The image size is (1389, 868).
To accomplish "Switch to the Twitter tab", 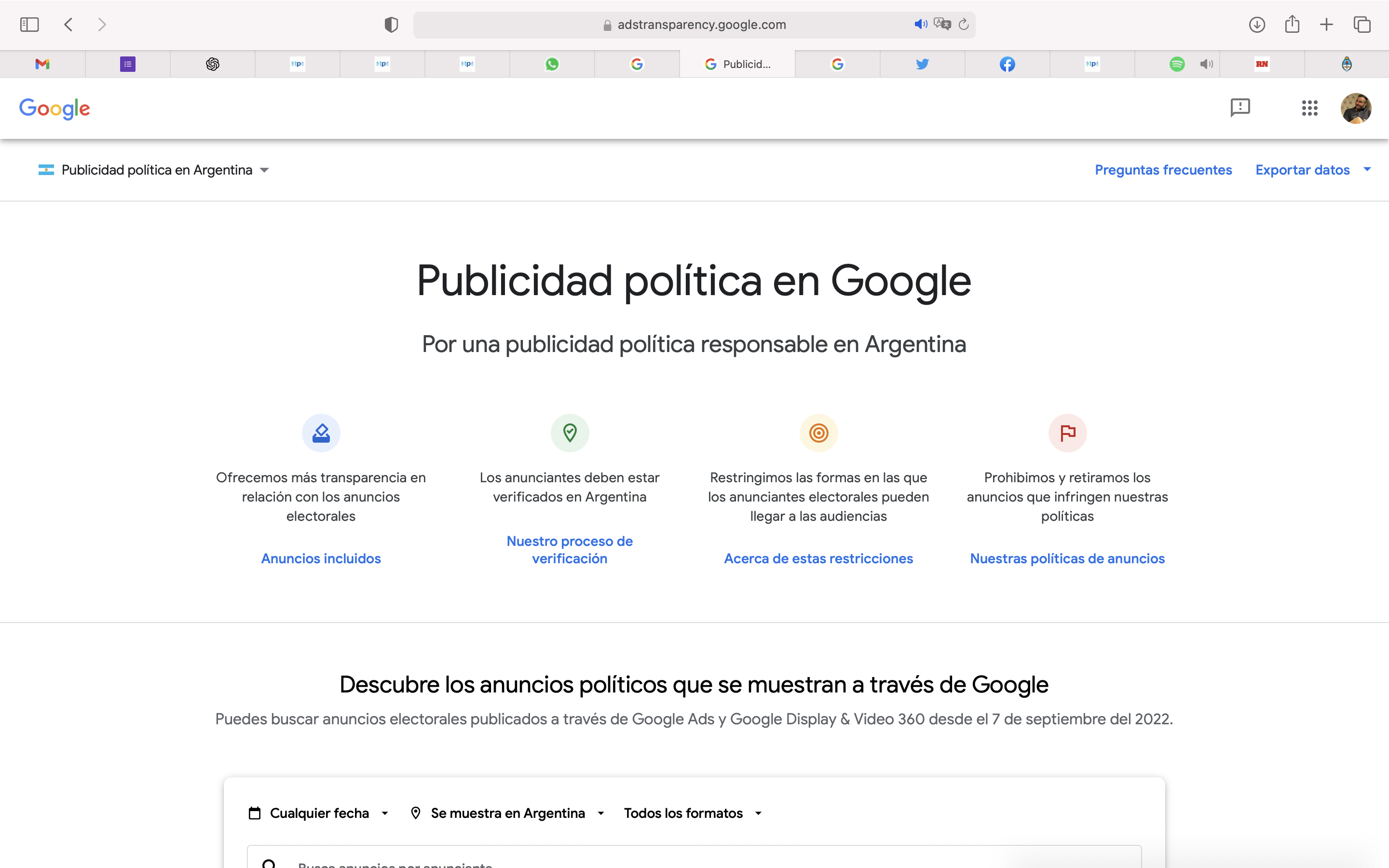I will click(x=922, y=64).
